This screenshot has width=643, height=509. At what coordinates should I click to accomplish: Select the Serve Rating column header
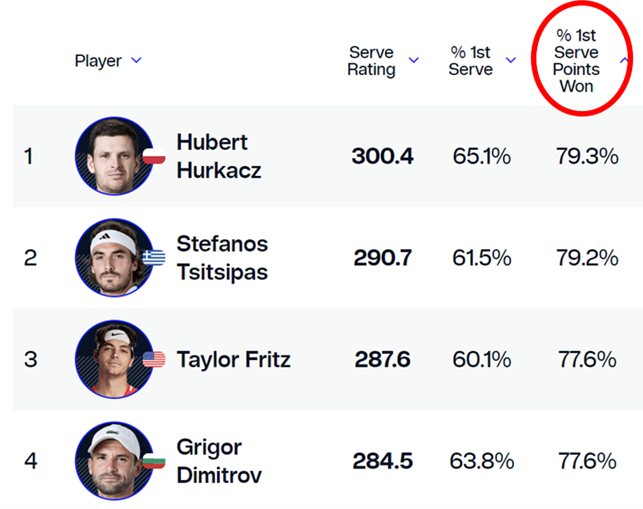coord(372,61)
